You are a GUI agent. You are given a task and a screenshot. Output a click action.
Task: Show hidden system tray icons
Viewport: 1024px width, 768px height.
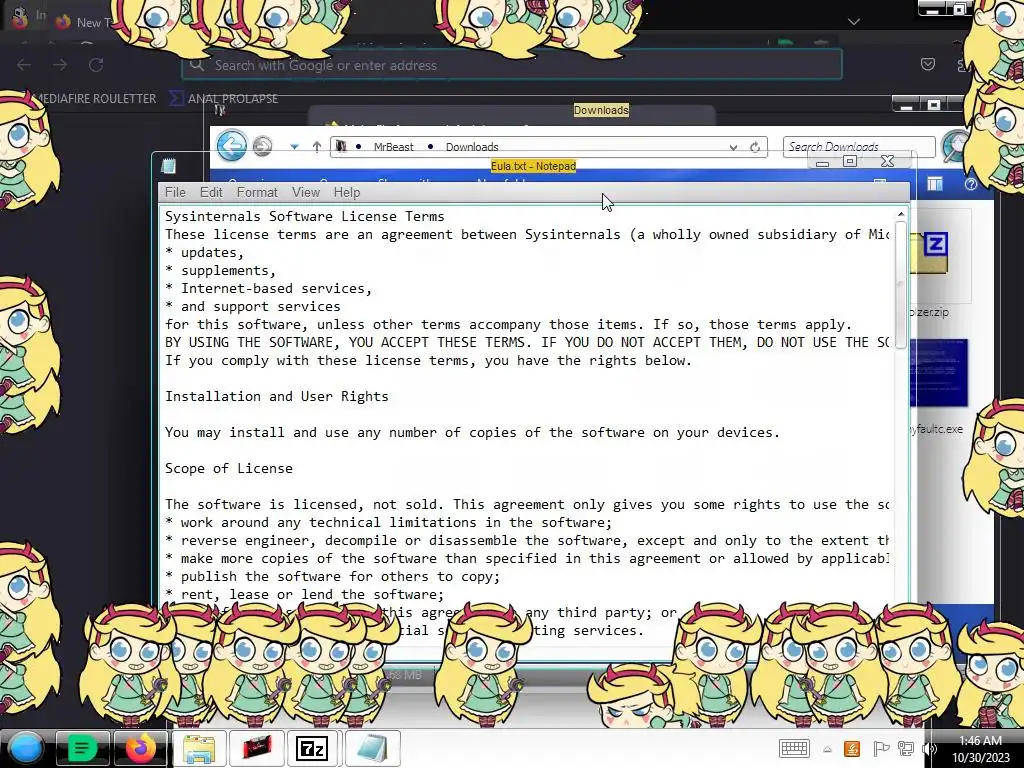(827, 749)
